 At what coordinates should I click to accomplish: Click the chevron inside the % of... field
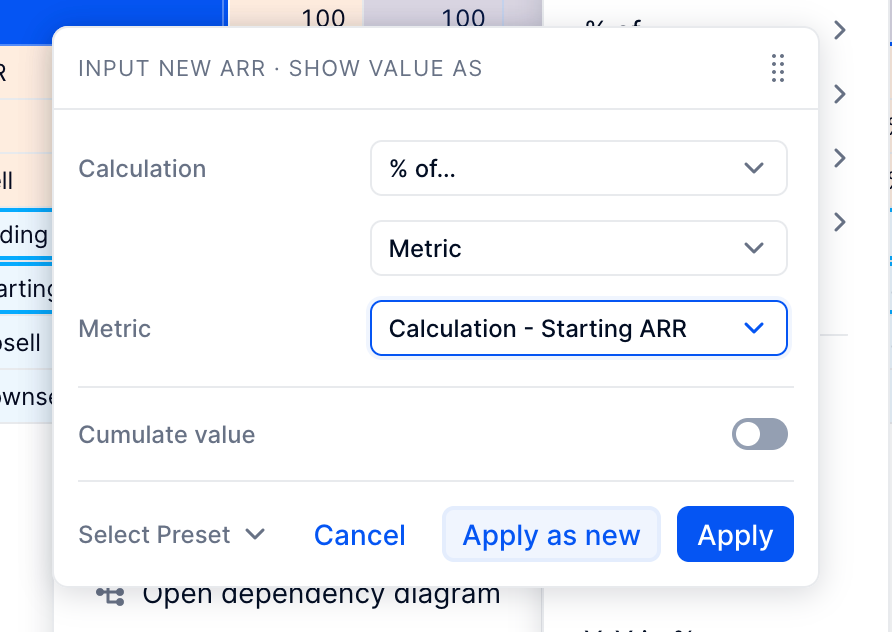pyautogui.click(x=754, y=168)
